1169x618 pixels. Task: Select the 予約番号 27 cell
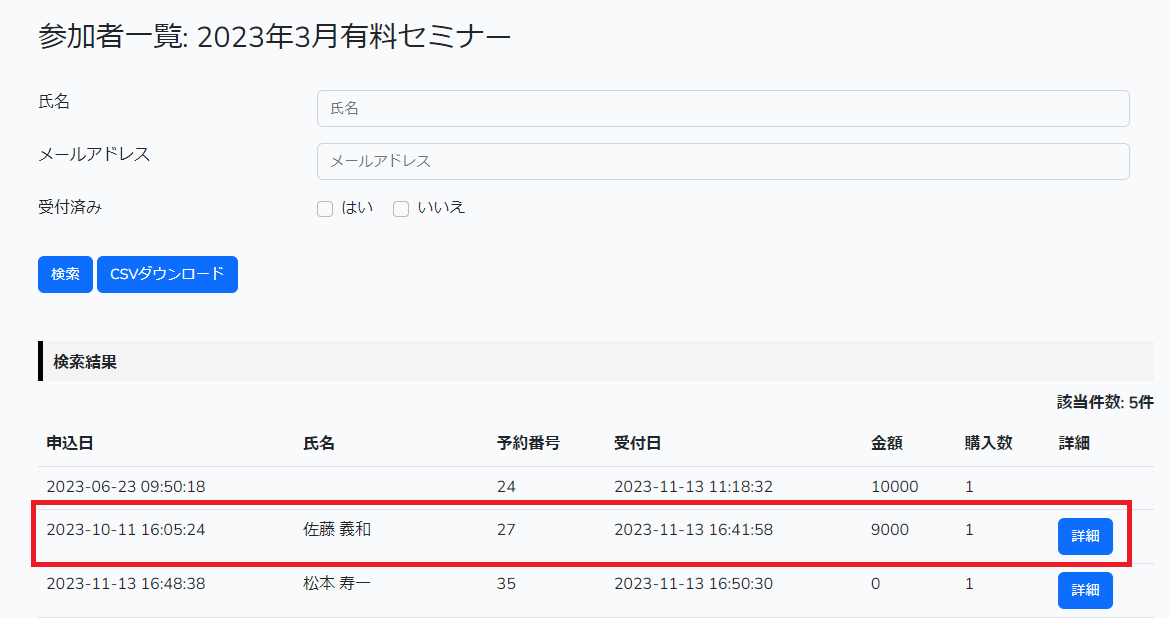(506, 530)
